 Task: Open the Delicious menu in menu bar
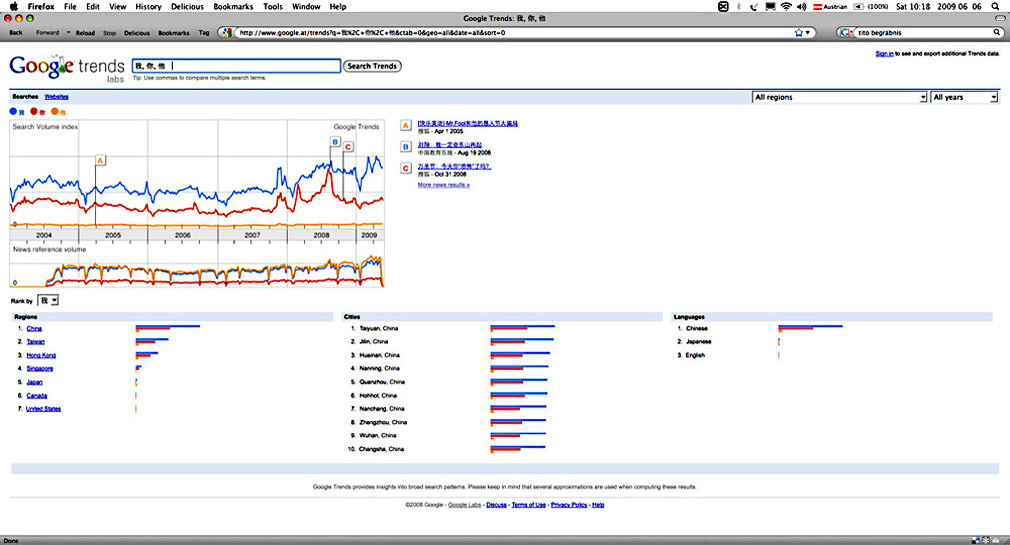[187, 6]
